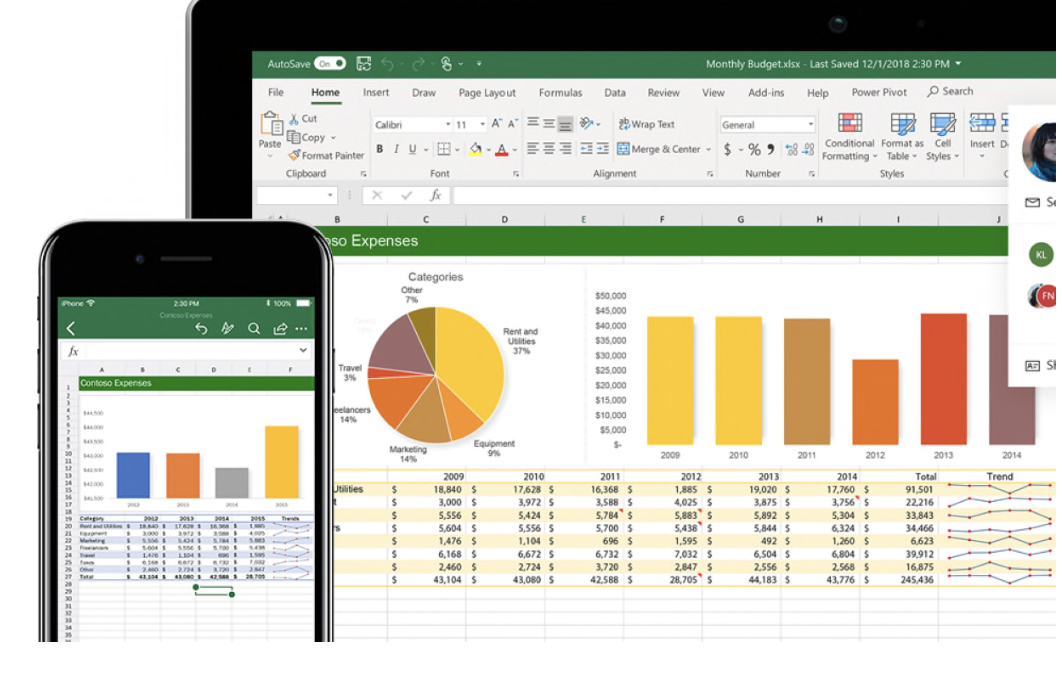The width and height of the screenshot is (1062, 684).
Task: Open the Page Layout tab
Action: [x=487, y=93]
